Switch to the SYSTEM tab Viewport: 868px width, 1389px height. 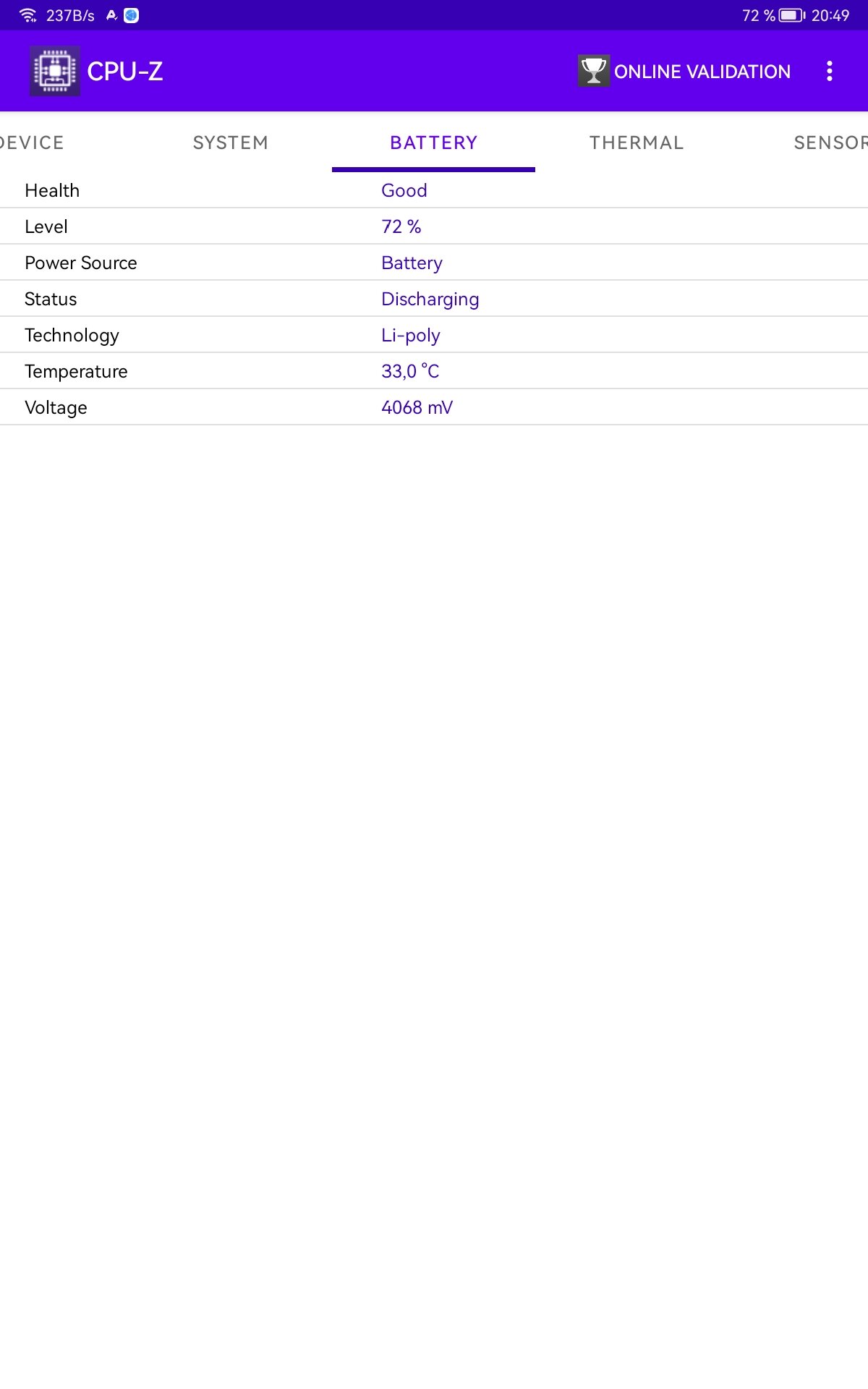coord(231,143)
